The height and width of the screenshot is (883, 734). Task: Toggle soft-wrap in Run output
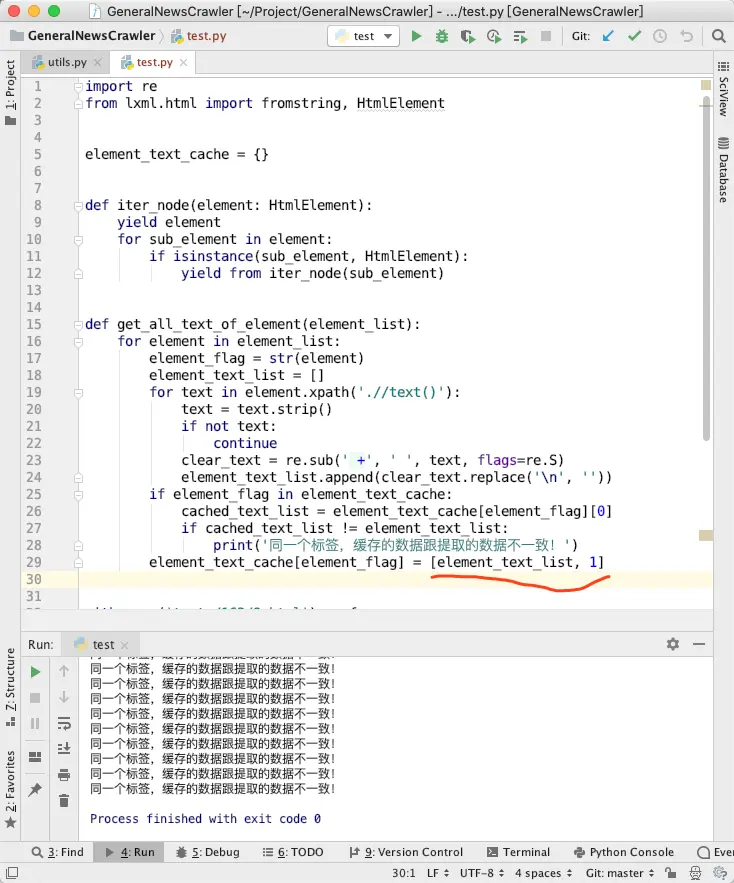coord(64,723)
